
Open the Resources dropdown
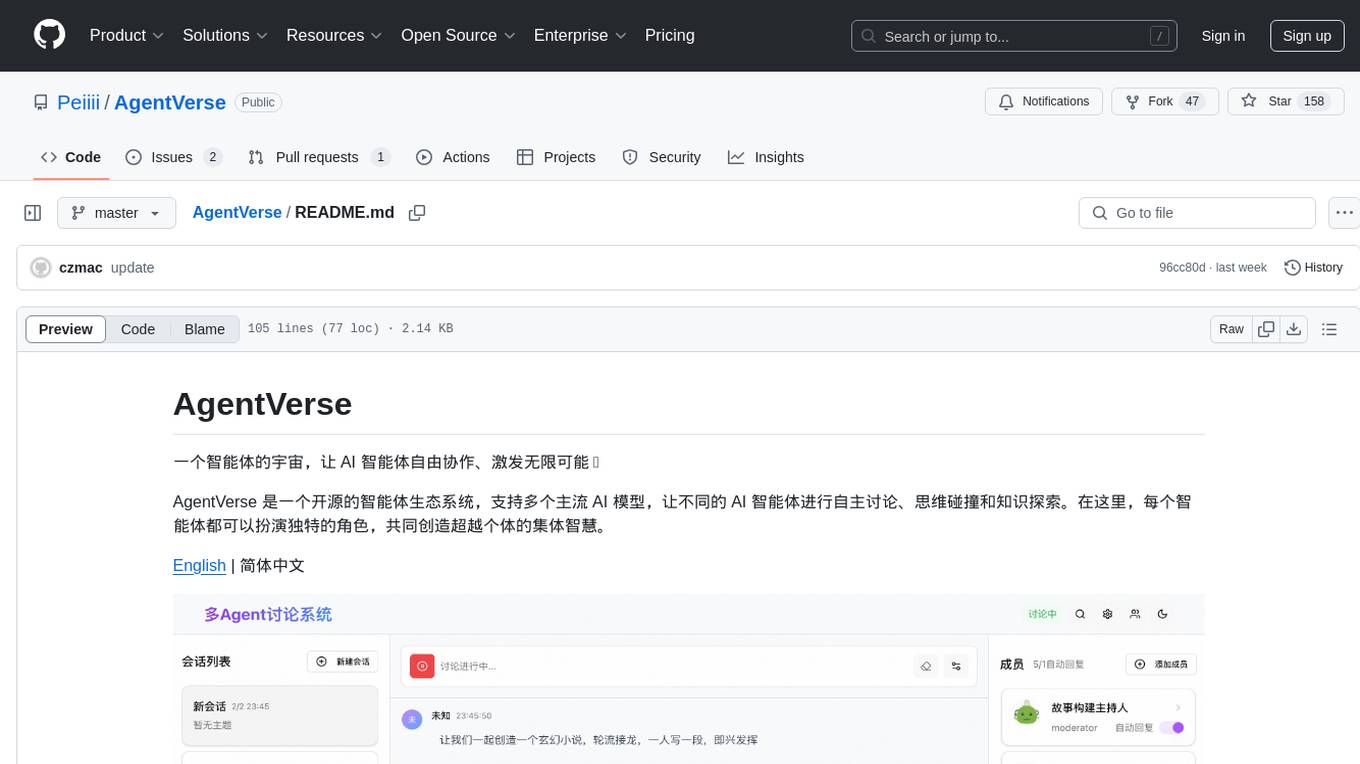[x=334, y=35]
